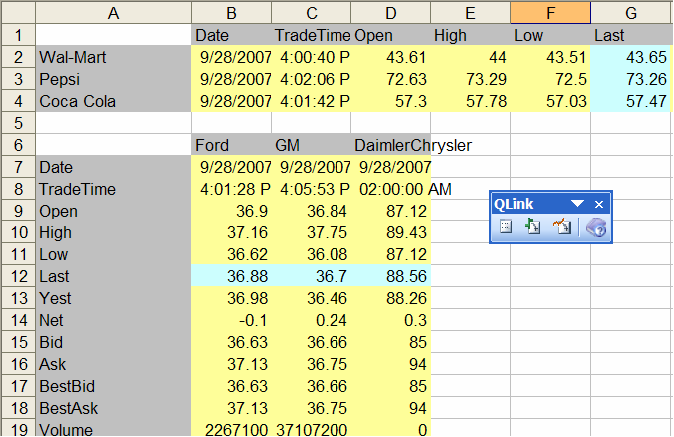Select column G header

coord(631,13)
